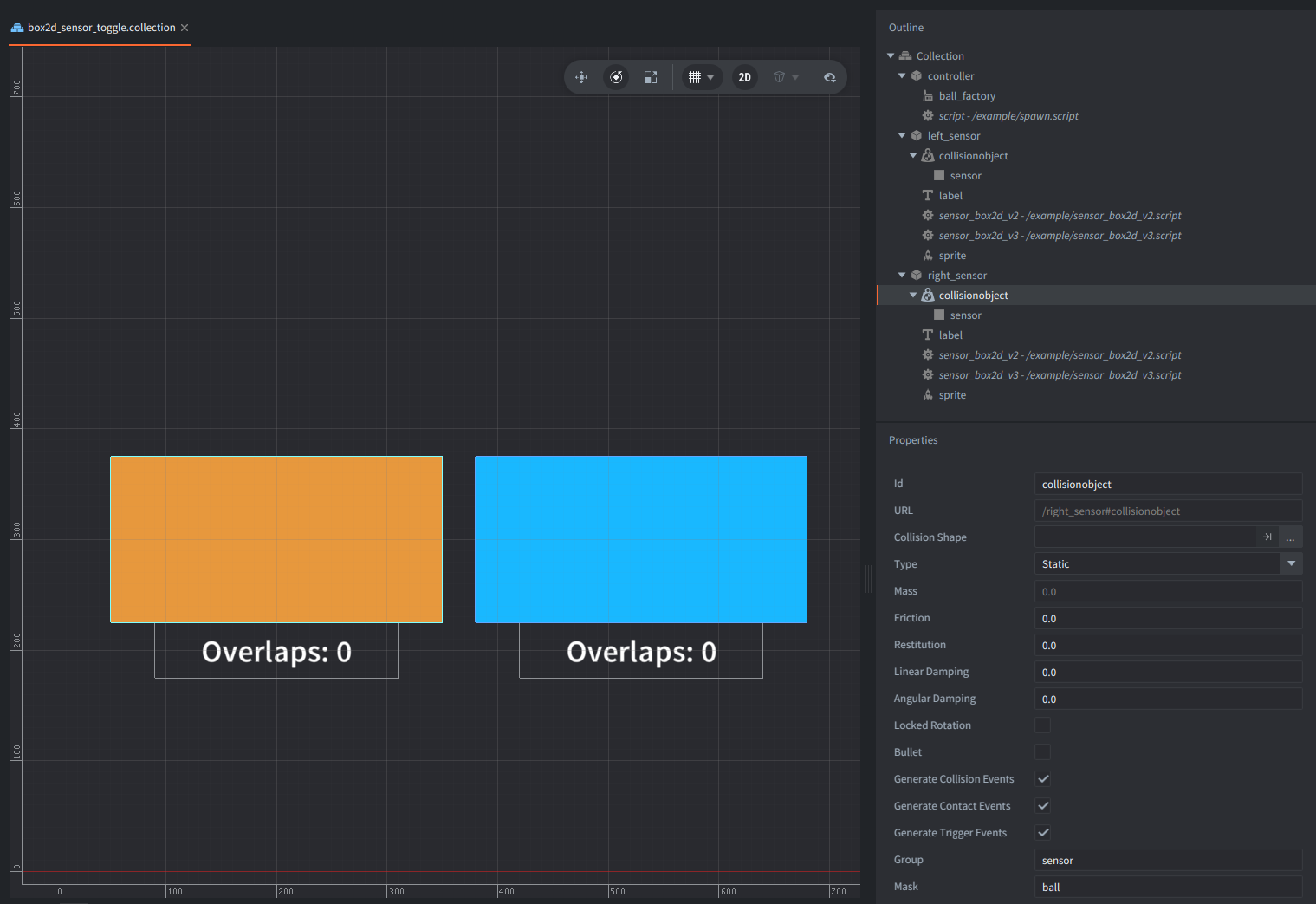1316x904 pixels.
Task: Click the camera realign icon
Action: click(829, 77)
